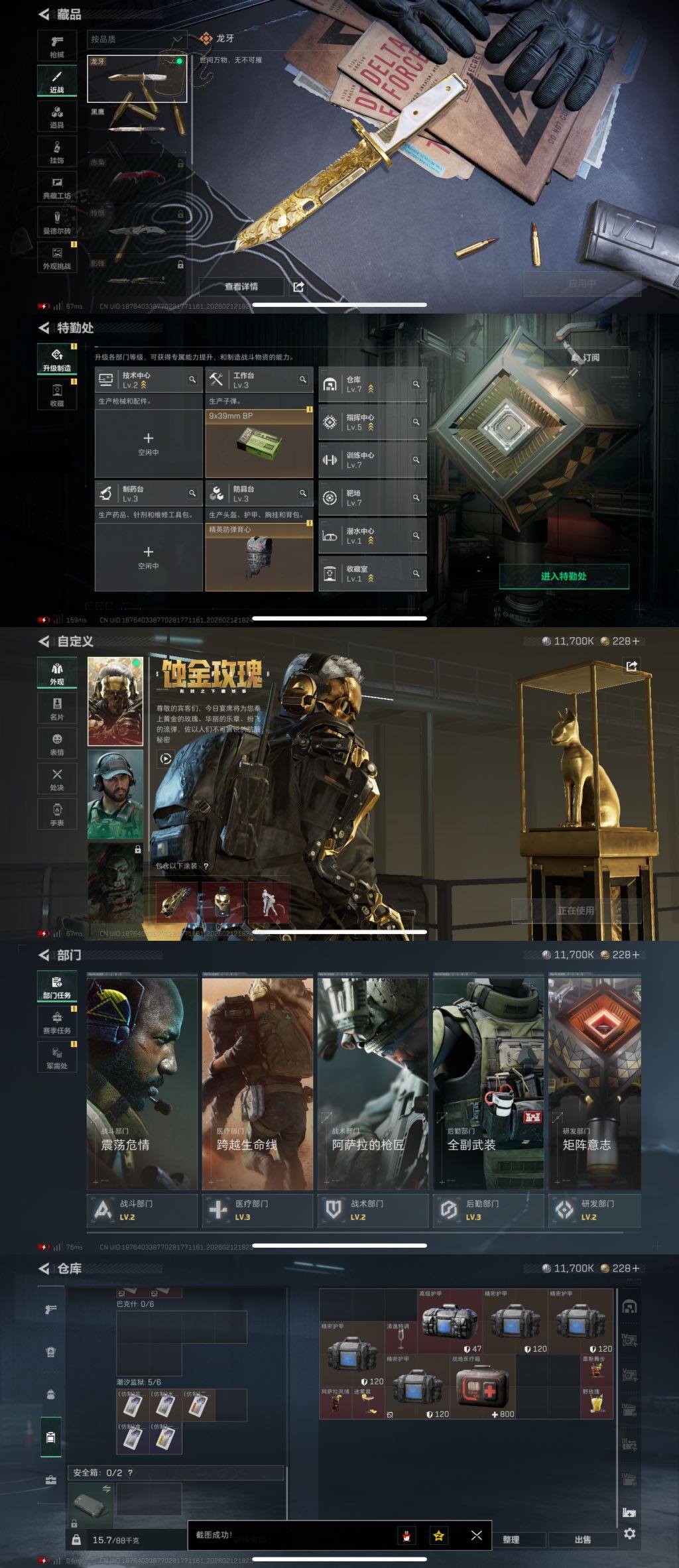Open the 处决 execution customization icon

coord(57,779)
